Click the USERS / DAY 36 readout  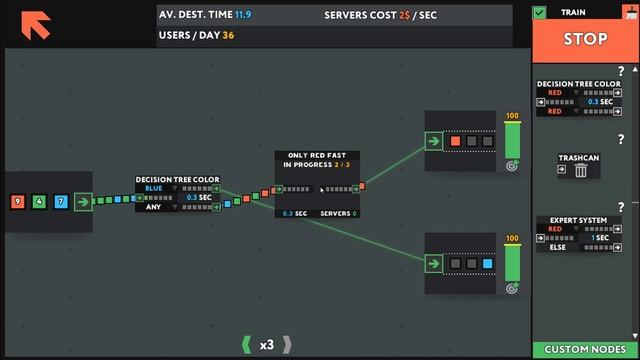coord(196,35)
